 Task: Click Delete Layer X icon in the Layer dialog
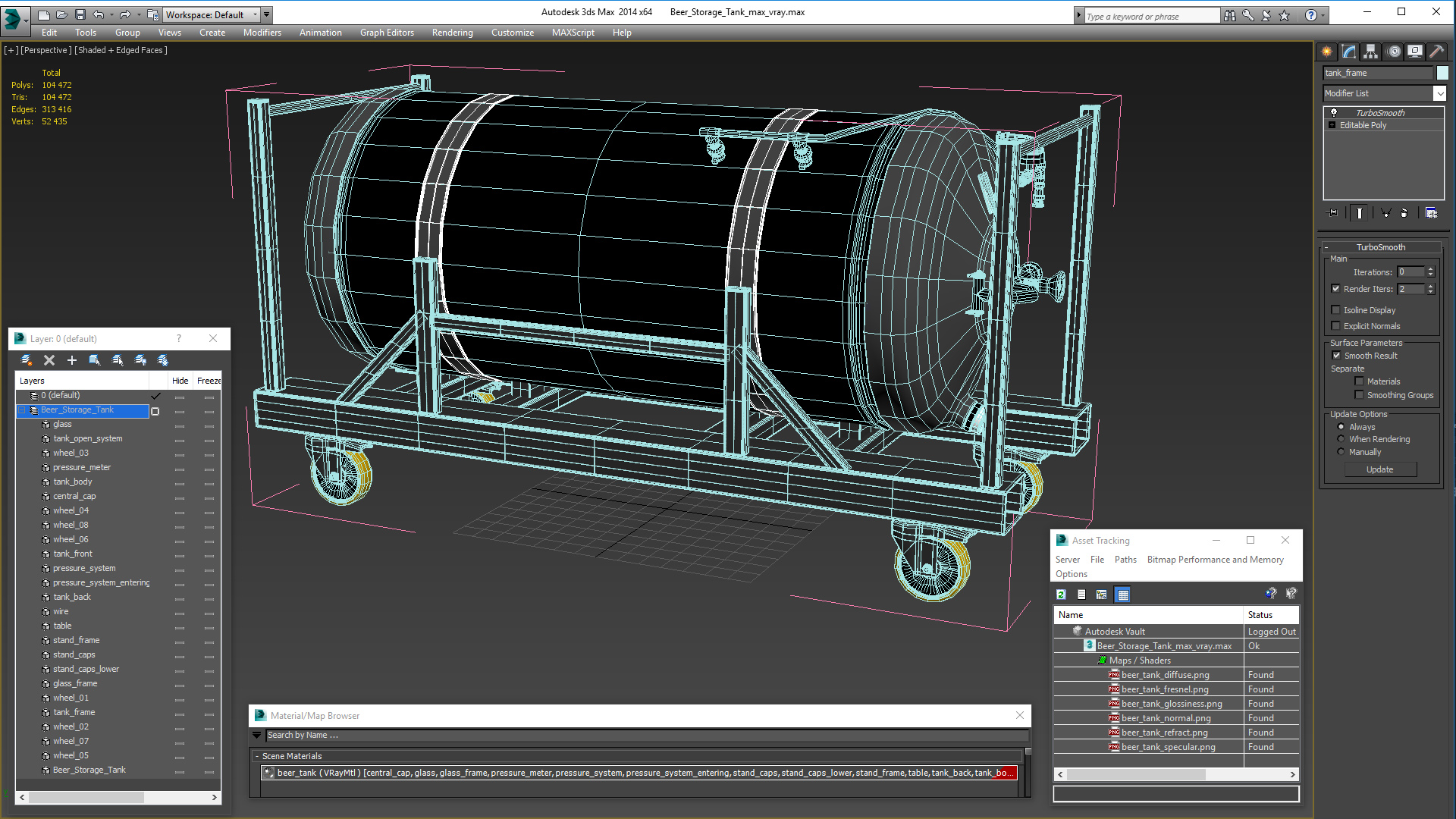49,360
